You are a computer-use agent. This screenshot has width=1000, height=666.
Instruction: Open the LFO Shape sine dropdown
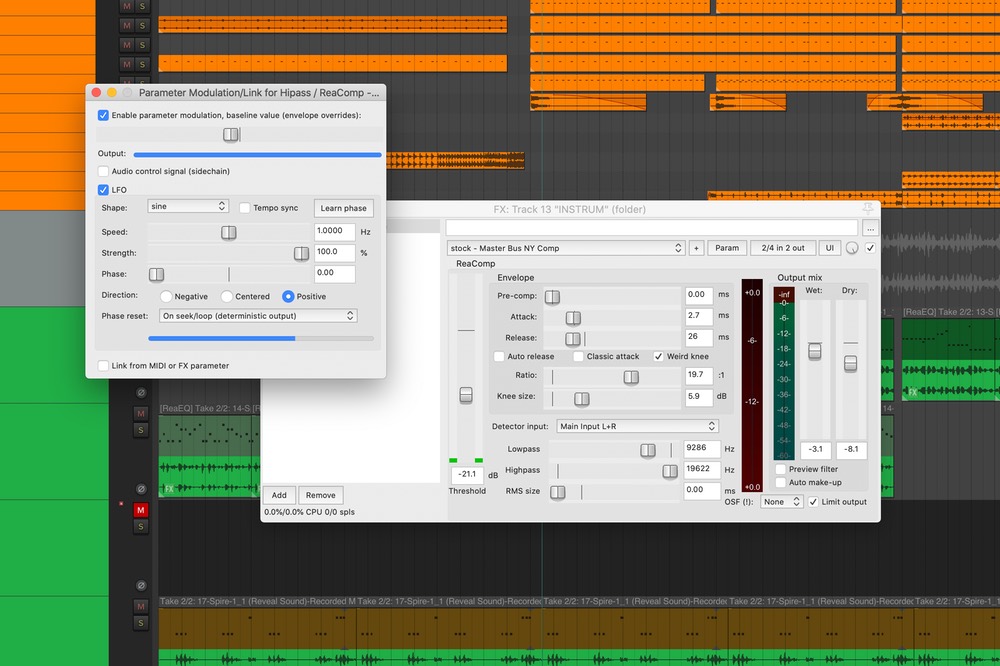[x=188, y=207]
